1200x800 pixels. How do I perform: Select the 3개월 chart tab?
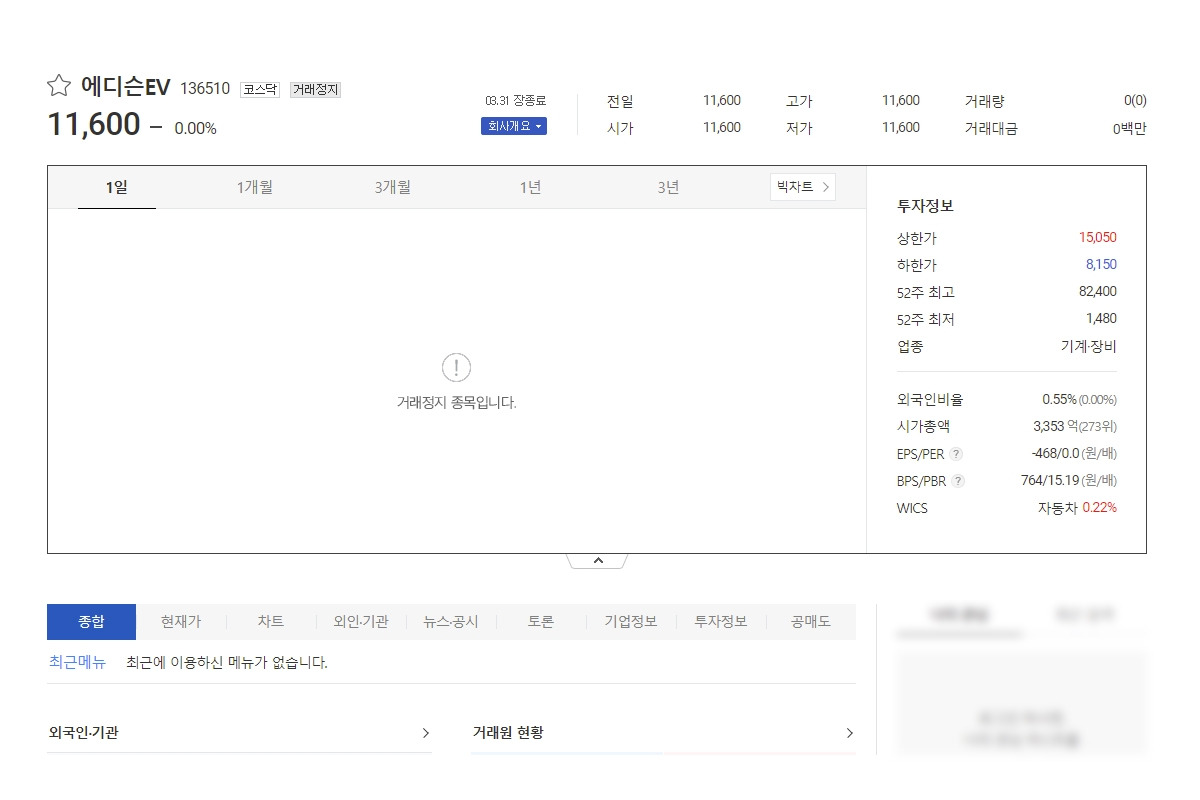coord(393,187)
